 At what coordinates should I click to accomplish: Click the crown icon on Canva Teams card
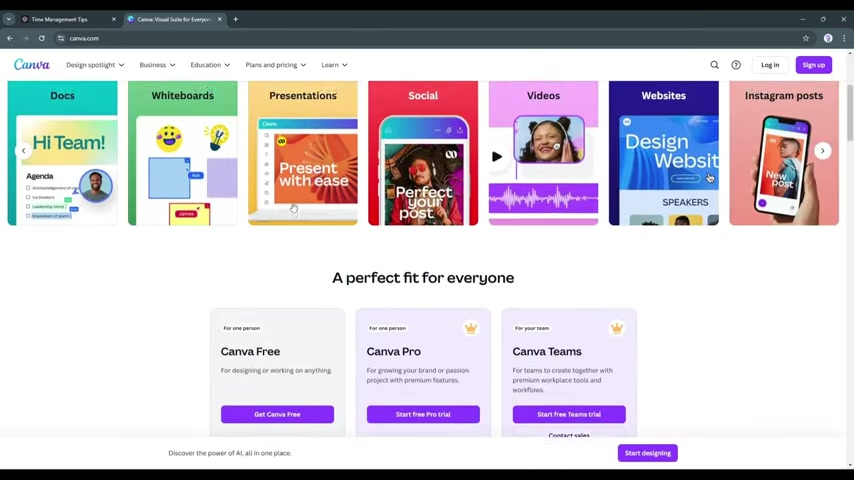[x=617, y=328]
